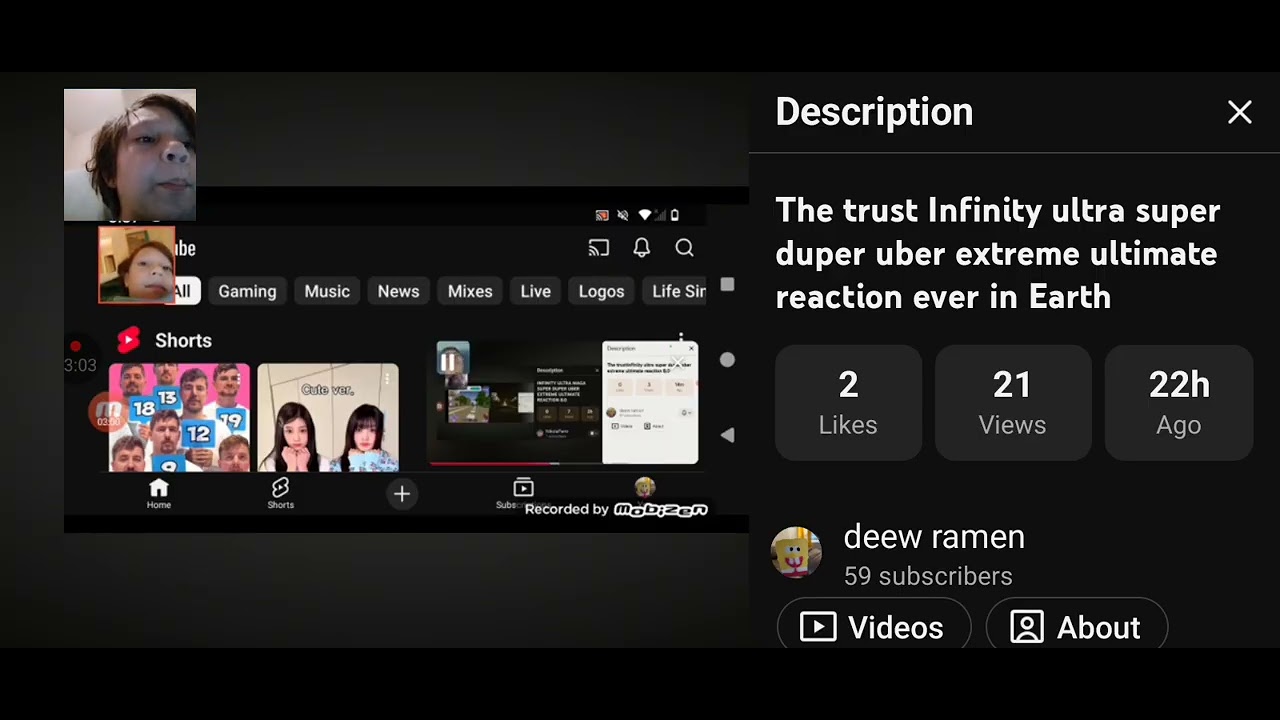The image size is (1280, 720).
Task: Tap the Cast icon in YouTube header
Action: click(x=599, y=248)
